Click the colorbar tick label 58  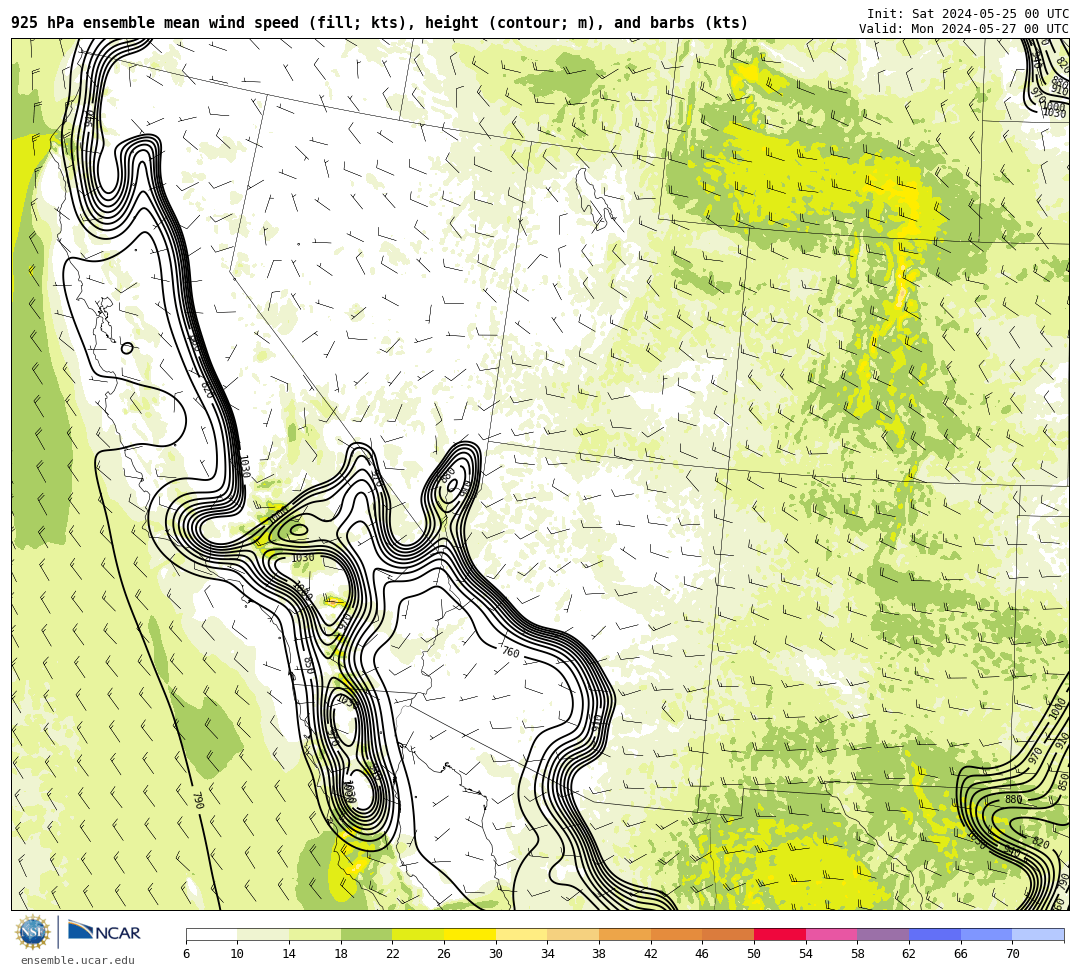858,954
